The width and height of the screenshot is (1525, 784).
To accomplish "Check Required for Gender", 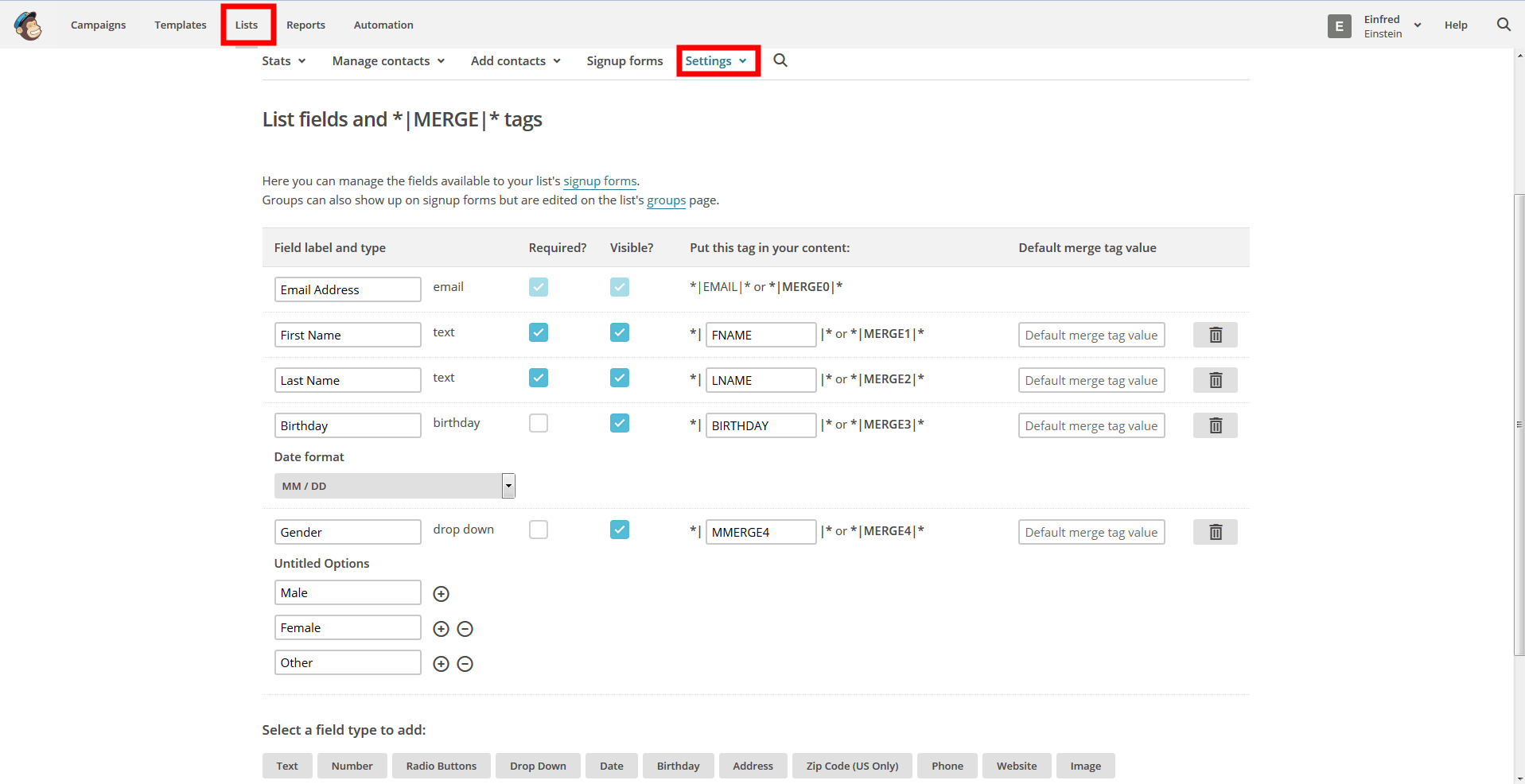I will point(539,530).
